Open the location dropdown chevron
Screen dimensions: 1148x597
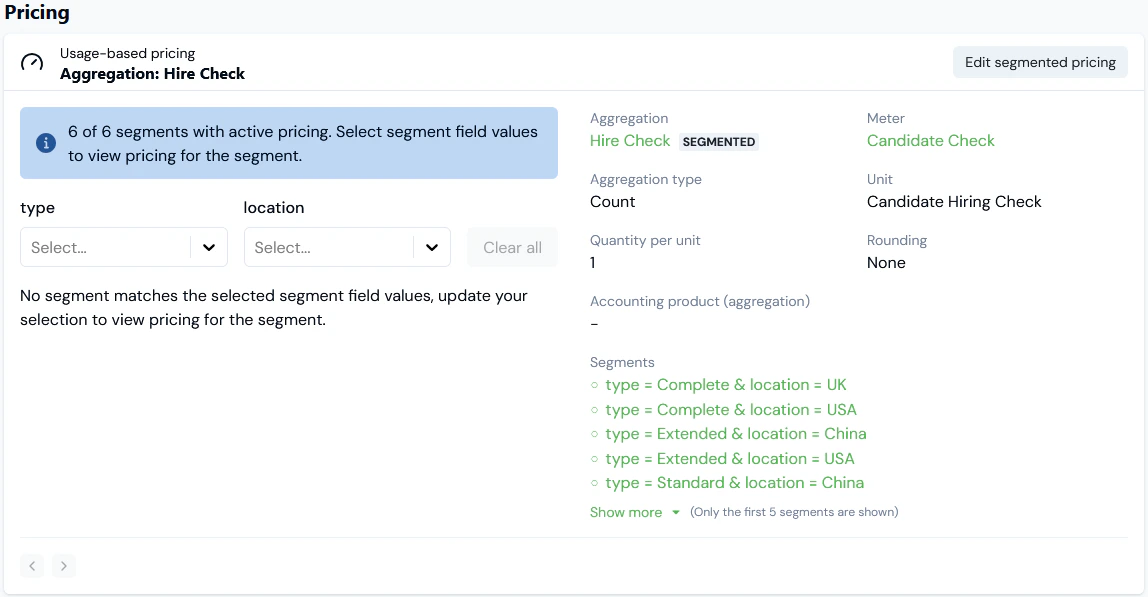[432, 248]
